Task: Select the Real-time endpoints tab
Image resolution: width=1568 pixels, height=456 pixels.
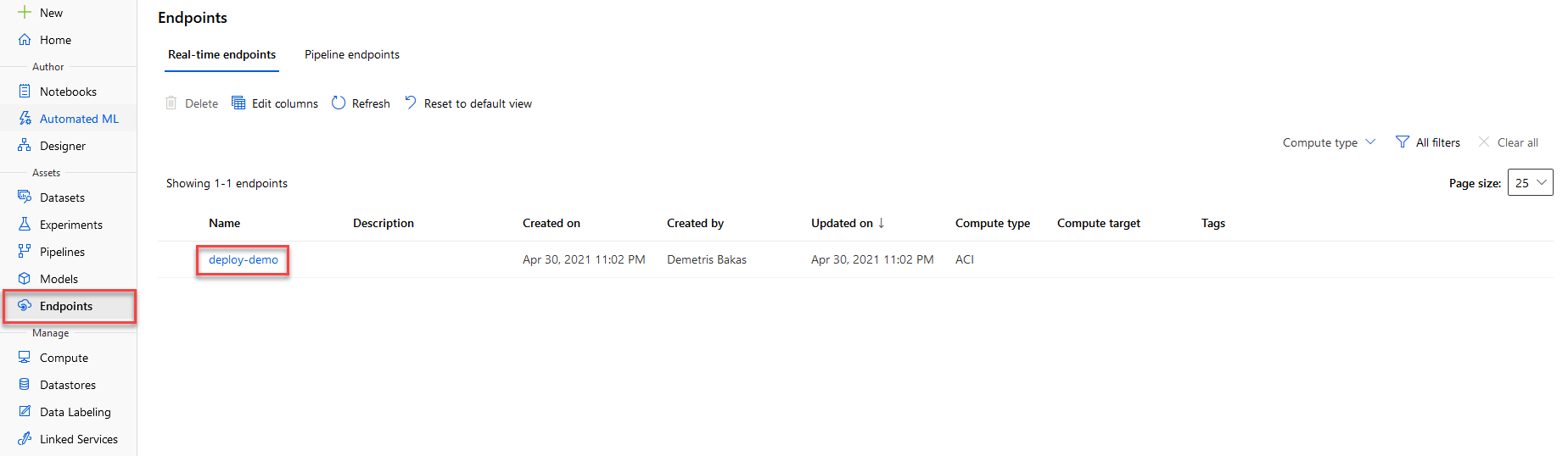Action: pyautogui.click(x=221, y=54)
